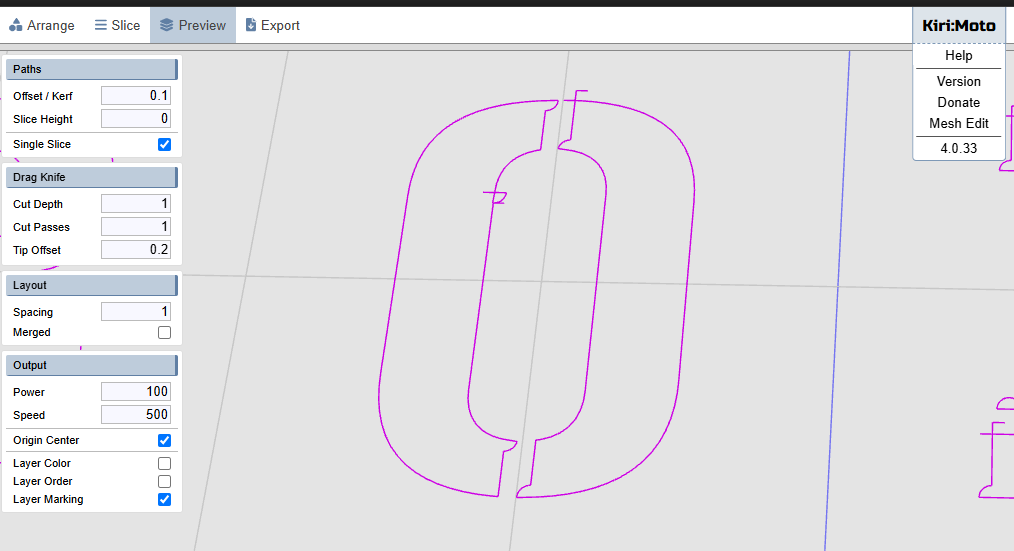Click the Layer Marking label

tap(48, 499)
